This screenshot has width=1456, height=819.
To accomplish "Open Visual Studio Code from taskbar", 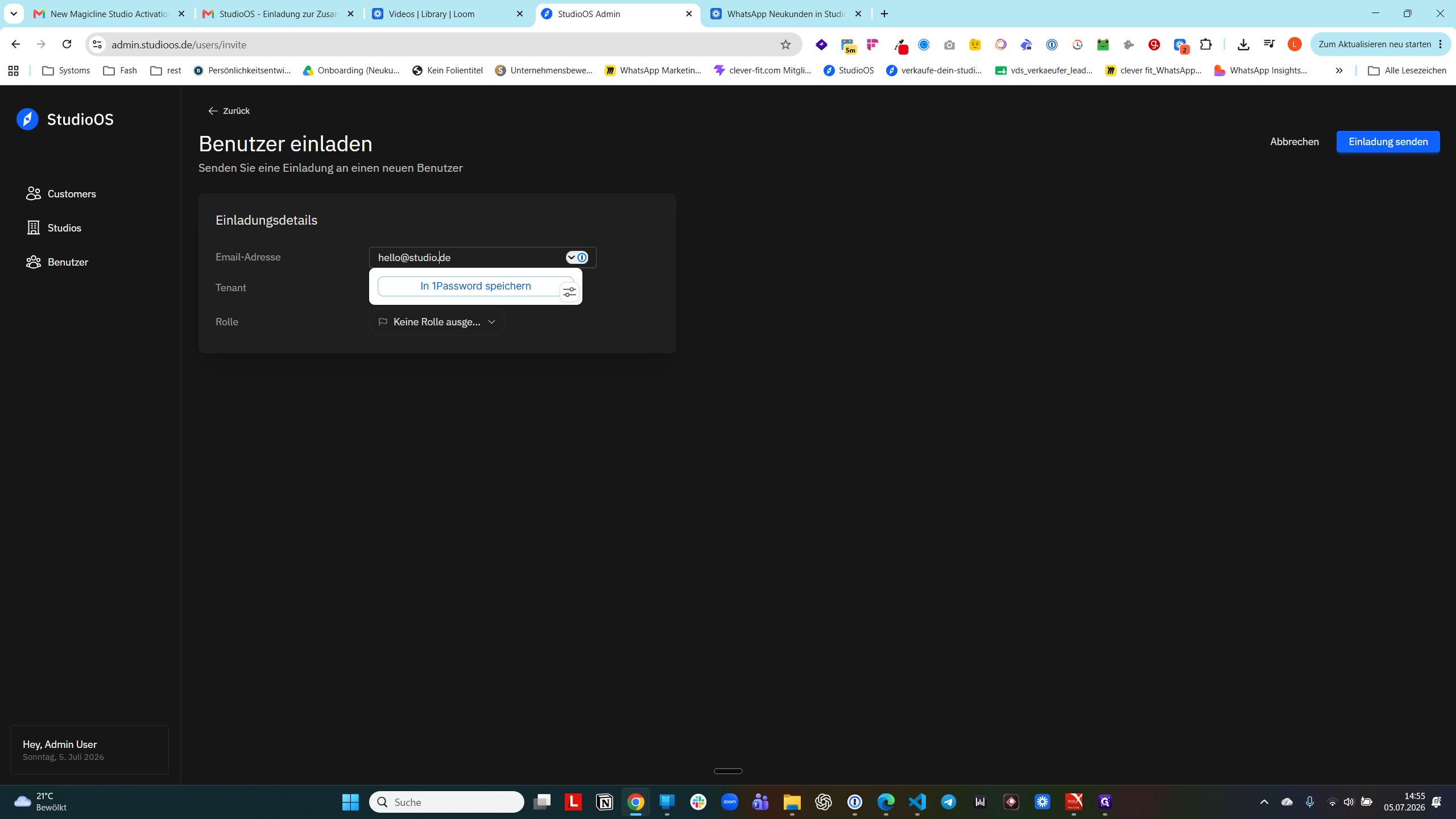I will (x=917, y=802).
